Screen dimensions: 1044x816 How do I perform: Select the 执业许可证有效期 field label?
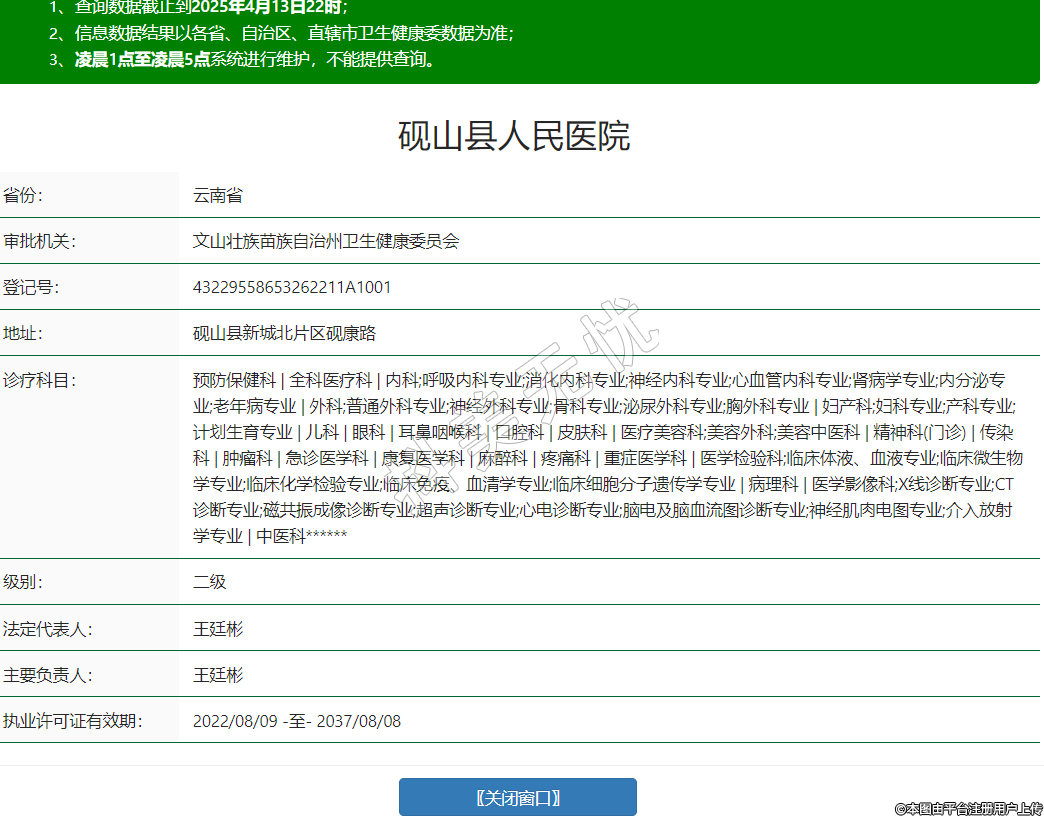click(x=72, y=721)
